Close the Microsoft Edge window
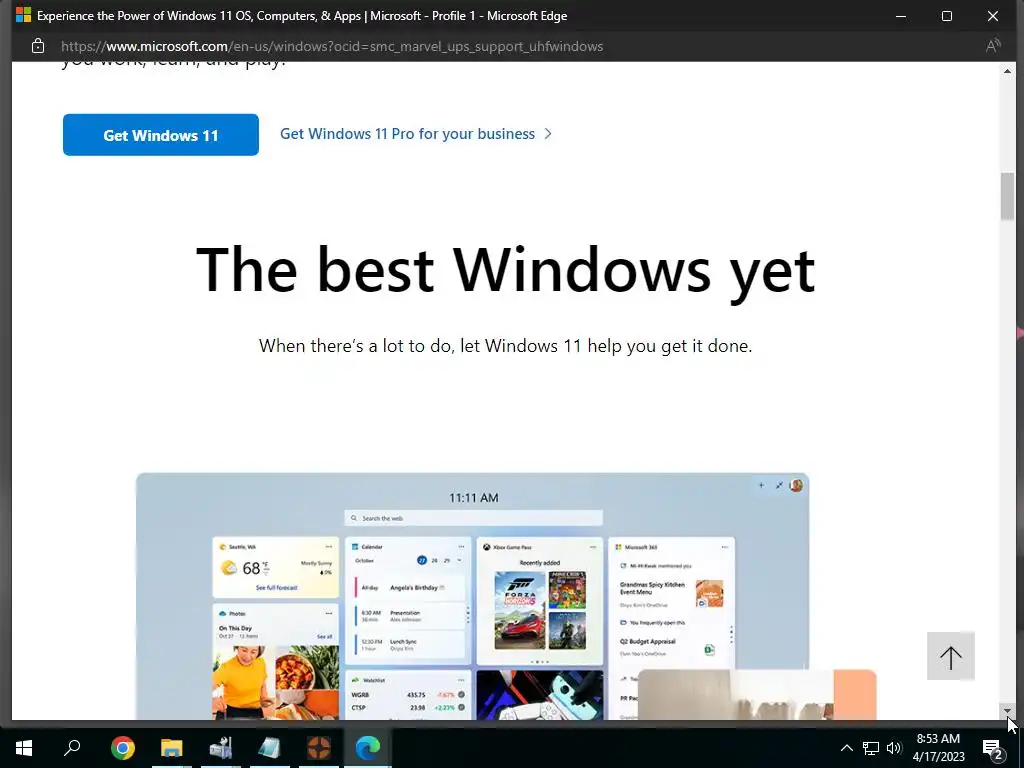The image size is (1024, 768). coord(993,16)
